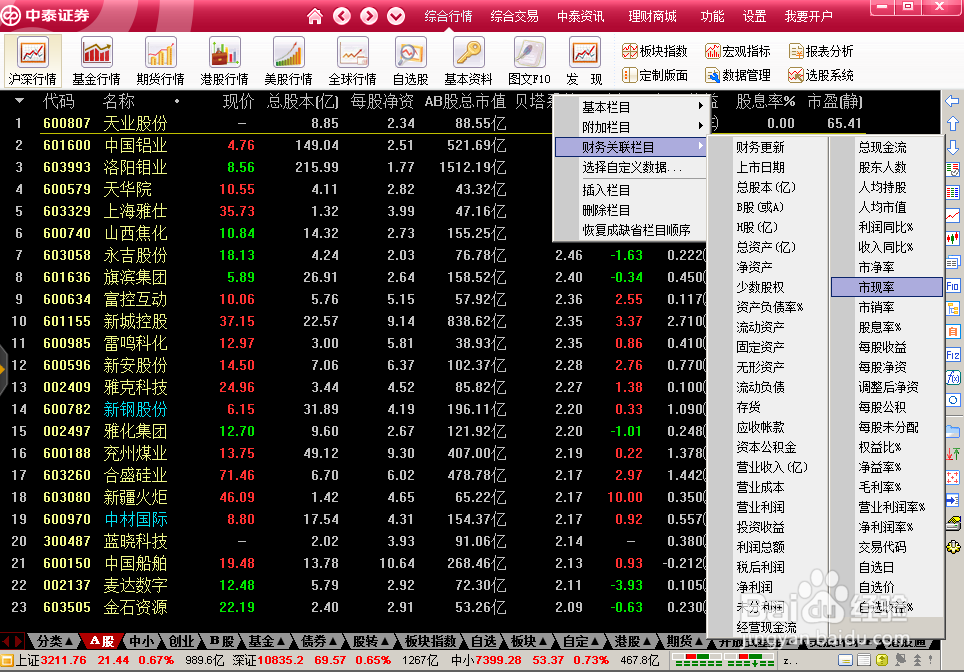Open the 沪深行情 toolbar icon
This screenshot has width=964, height=672.
pyautogui.click(x=33, y=61)
